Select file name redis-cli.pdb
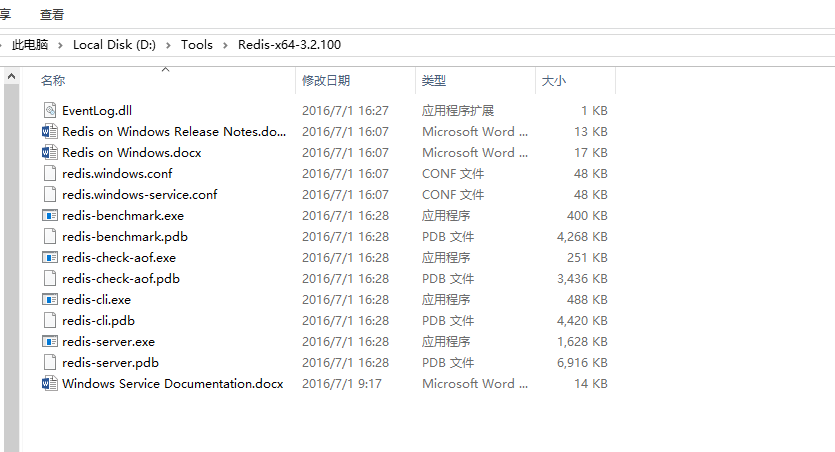Image resolution: width=835 pixels, height=452 pixels. click(99, 320)
